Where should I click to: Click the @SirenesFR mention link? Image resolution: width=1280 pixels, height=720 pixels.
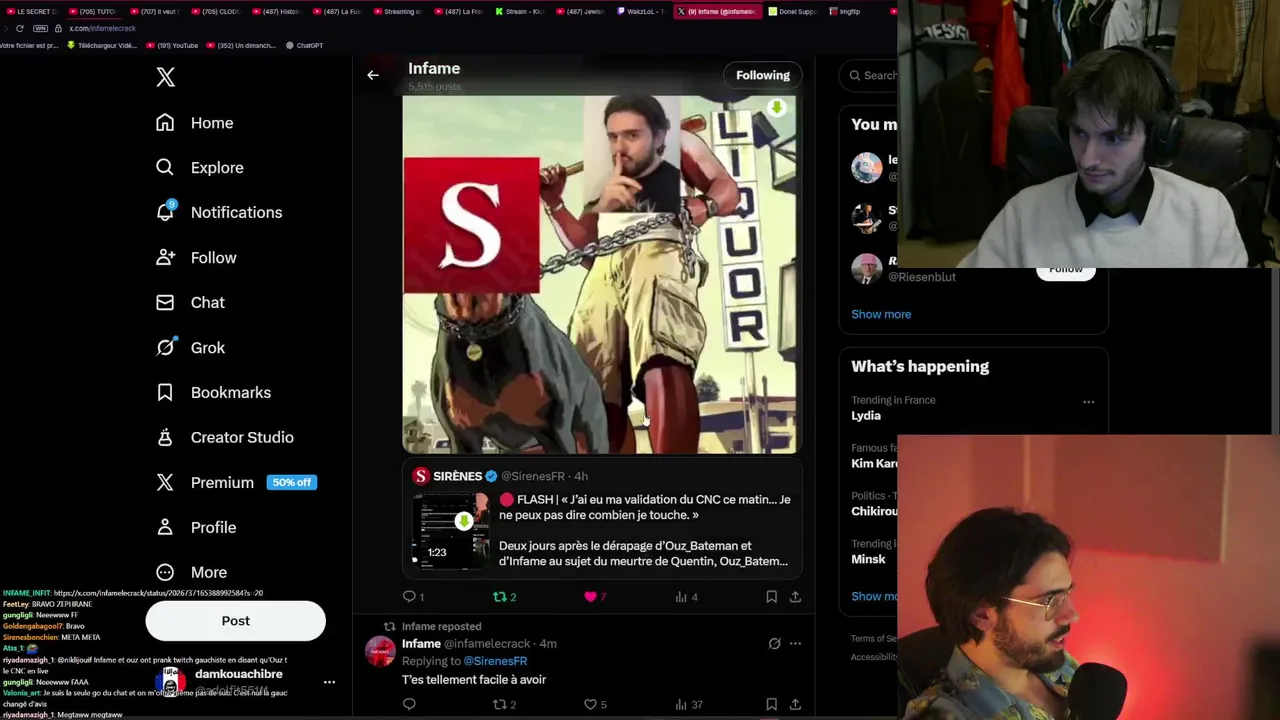[x=495, y=661]
